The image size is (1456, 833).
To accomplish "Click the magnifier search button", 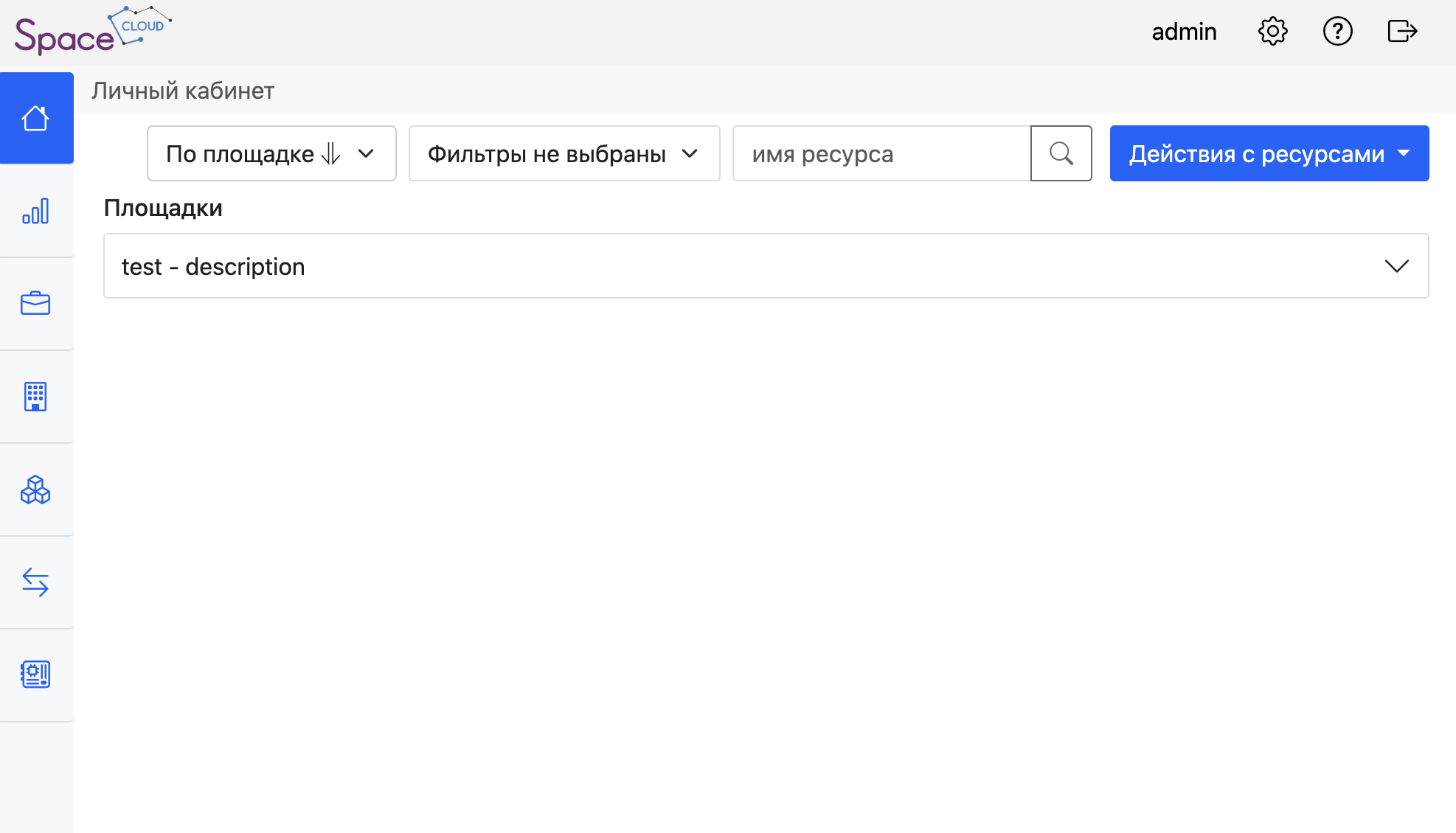I will [x=1061, y=153].
